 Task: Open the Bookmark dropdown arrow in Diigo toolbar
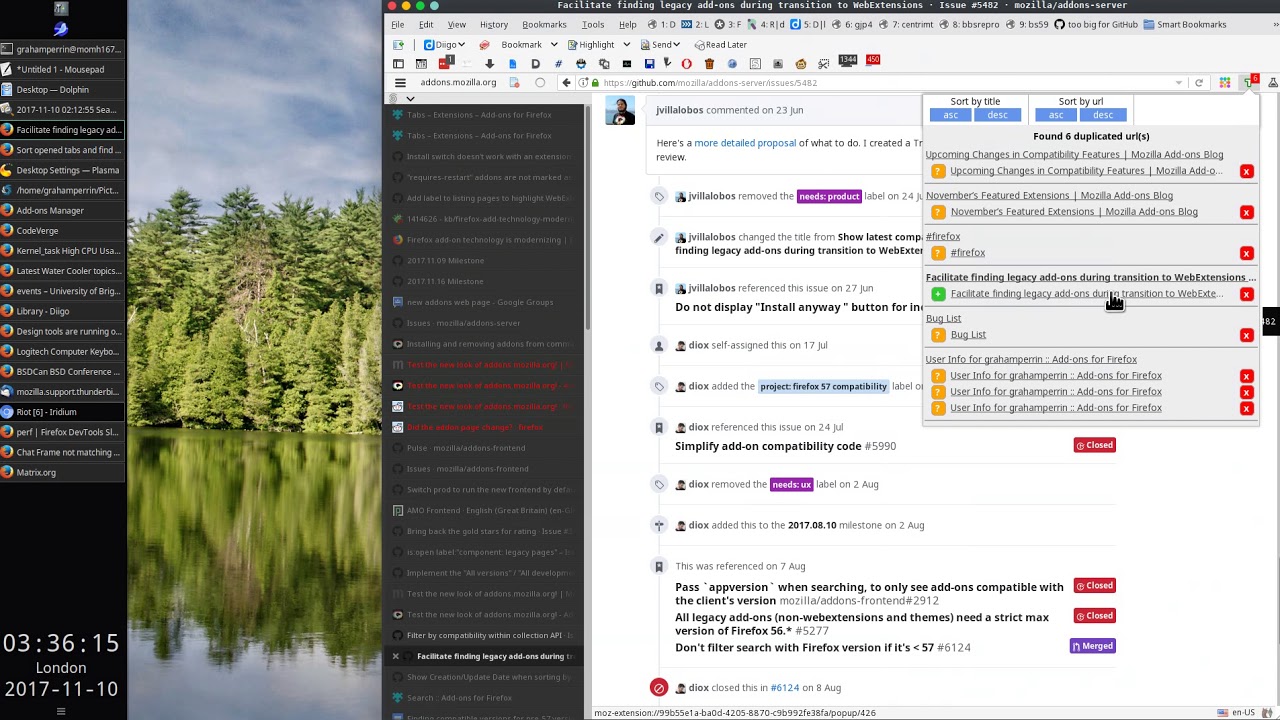tap(552, 45)
